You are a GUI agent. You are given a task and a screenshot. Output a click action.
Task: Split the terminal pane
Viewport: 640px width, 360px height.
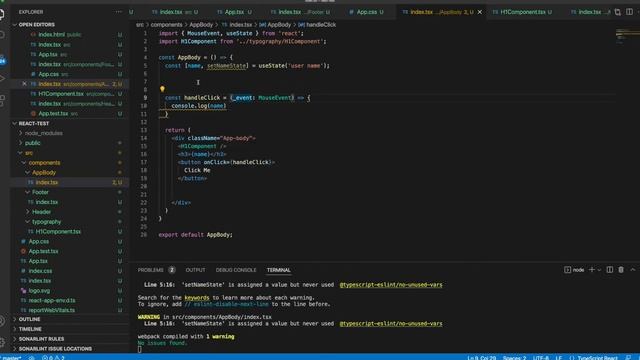[x=609, y=270]
